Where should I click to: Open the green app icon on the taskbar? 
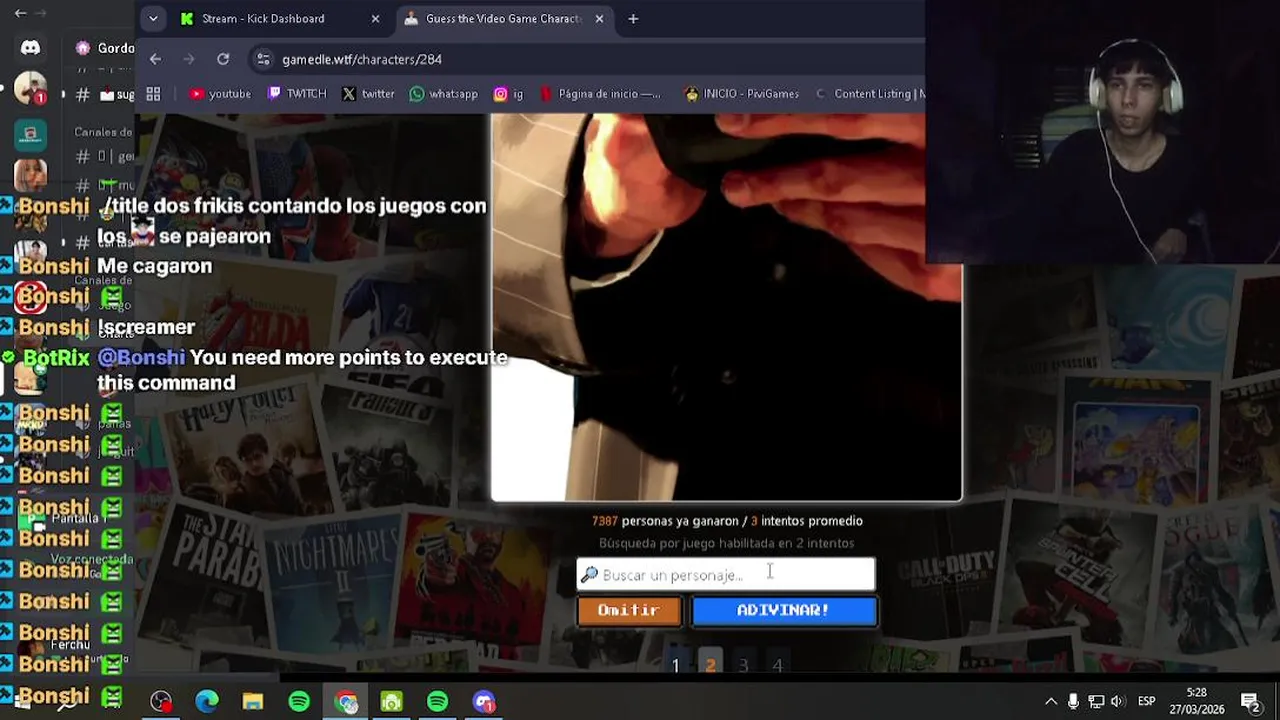(392, 702)
